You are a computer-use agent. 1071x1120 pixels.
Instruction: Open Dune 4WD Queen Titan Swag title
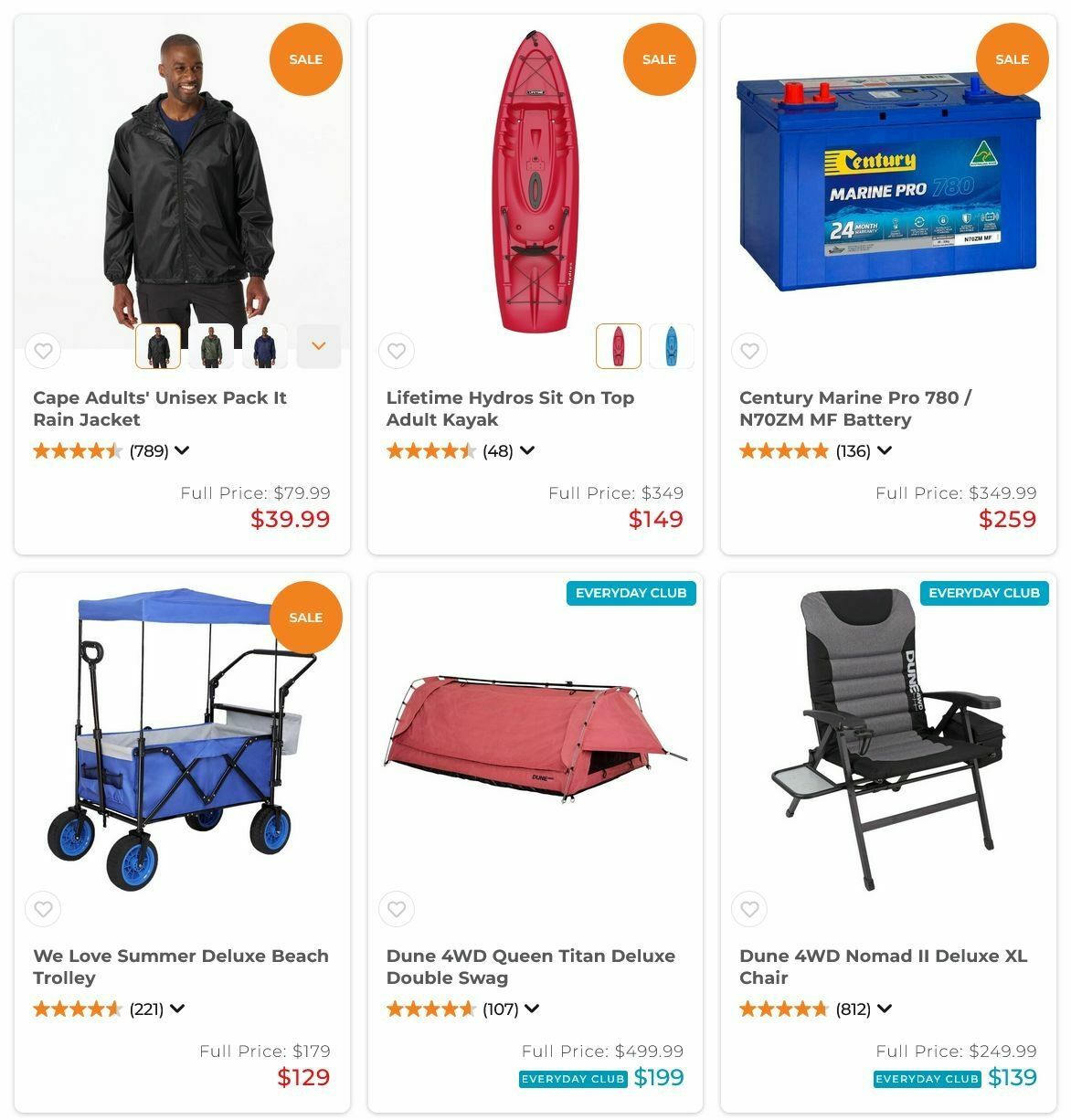[531, 967]
